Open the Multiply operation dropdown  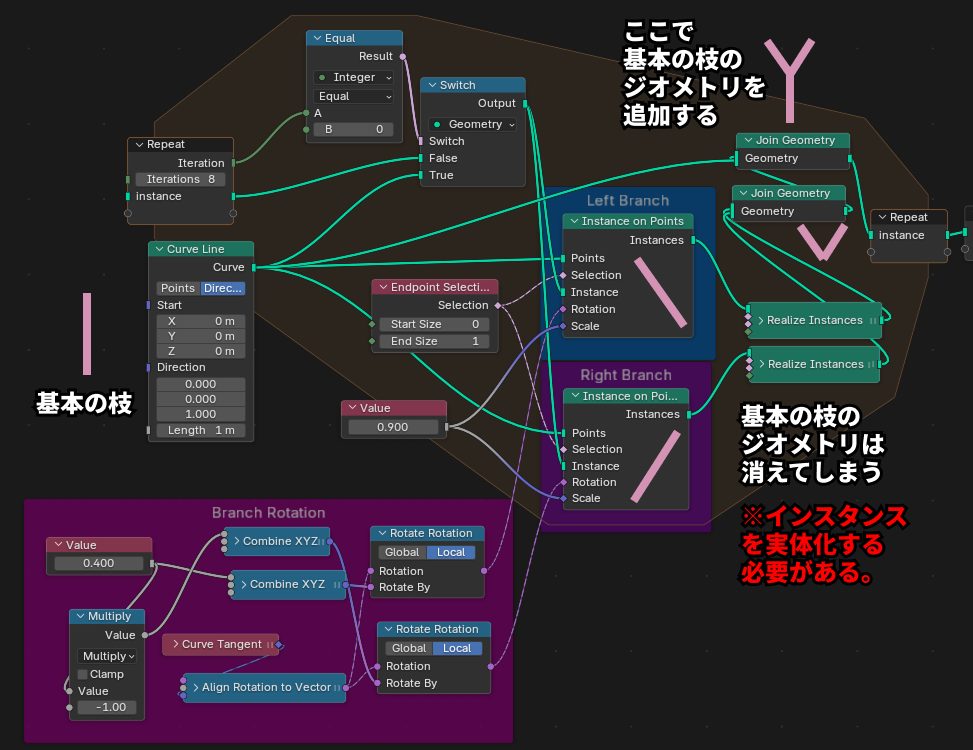107,656
